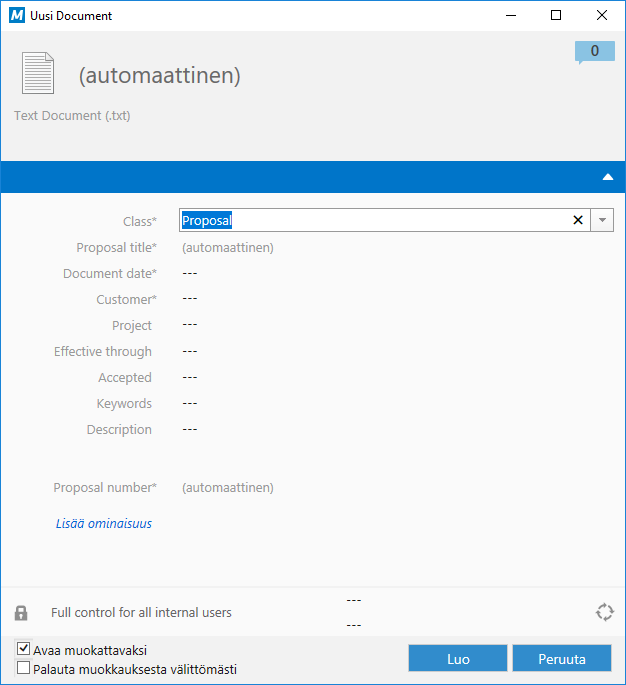Clear the Class field with X icon

578,221
